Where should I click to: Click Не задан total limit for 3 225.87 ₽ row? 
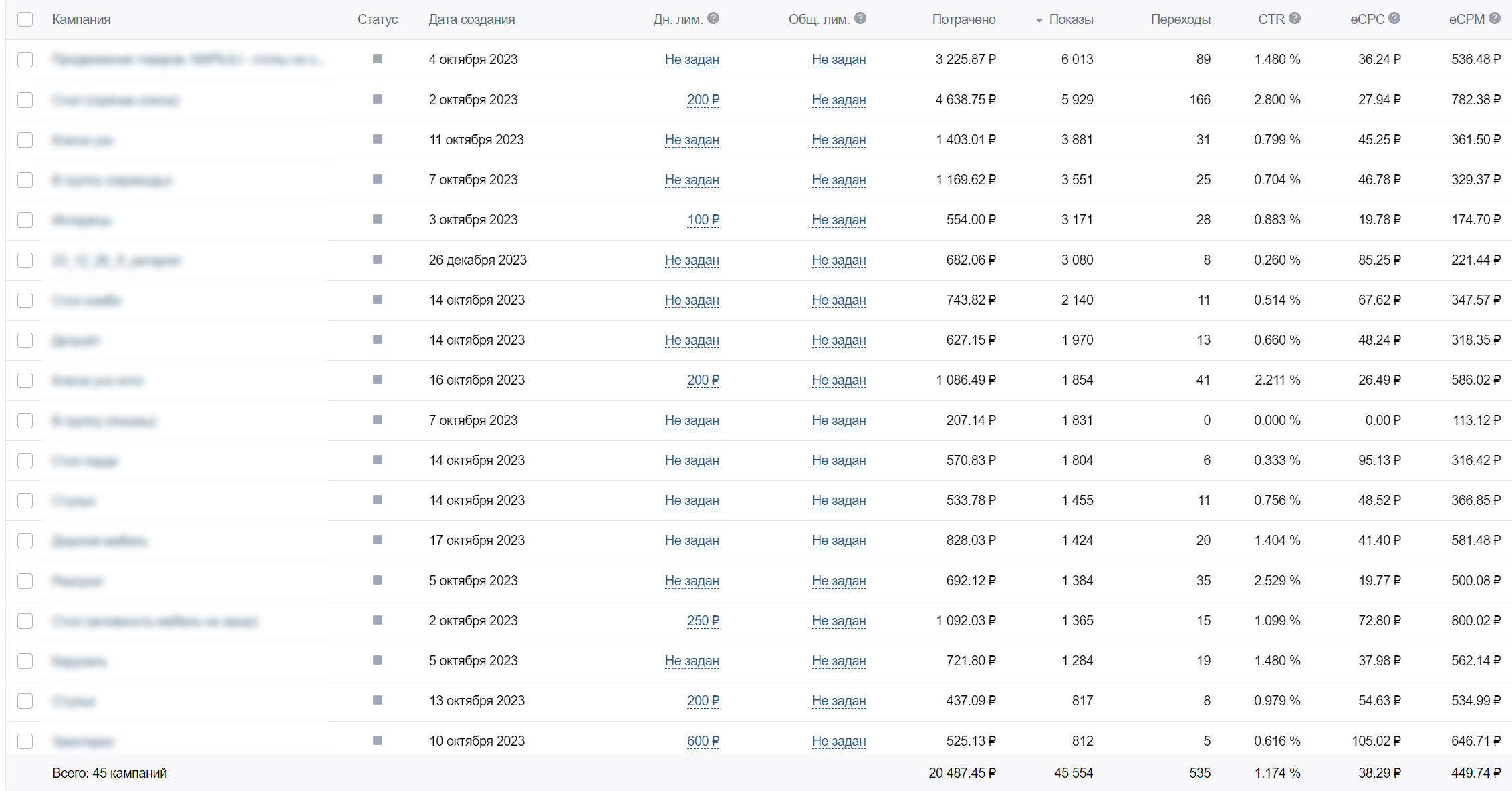(x=838, y=59)
